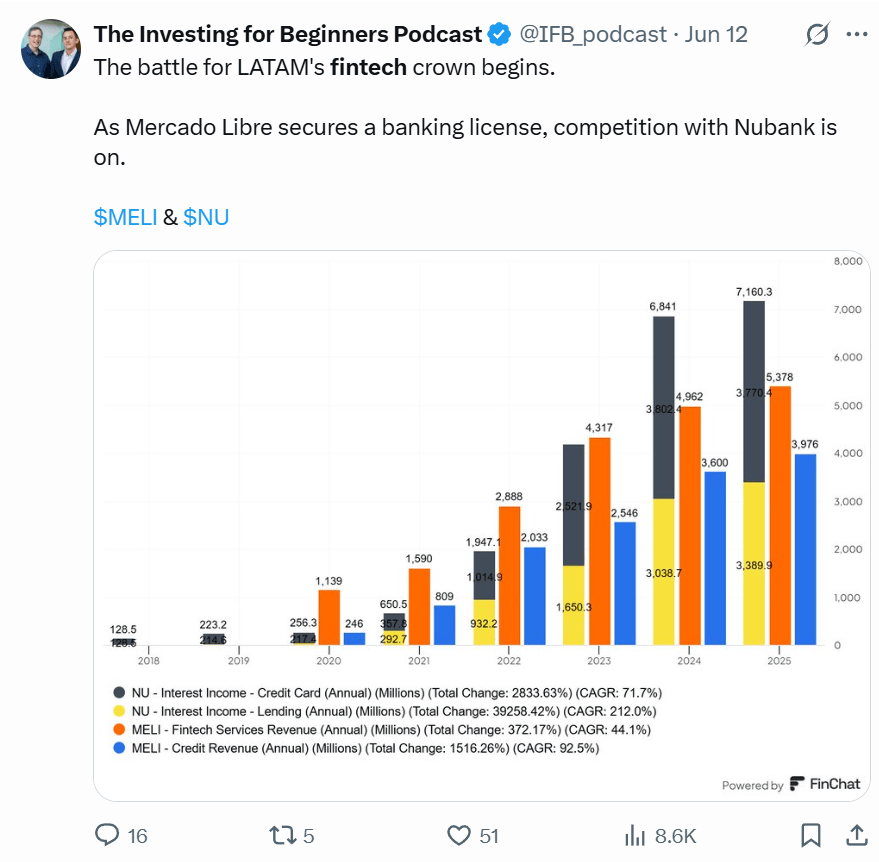
Task: Open The Investing for Beginners Podcast profile
Action: (x=287, y=35)
